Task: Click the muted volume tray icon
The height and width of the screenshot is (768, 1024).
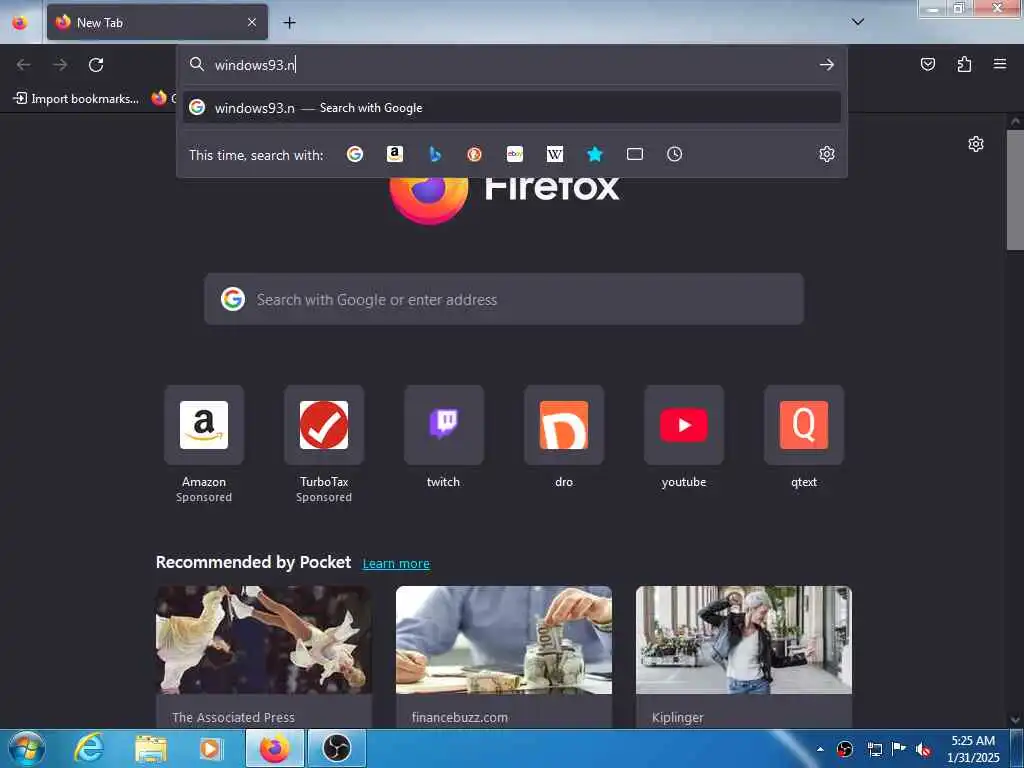Action: [x=923, y=749]
